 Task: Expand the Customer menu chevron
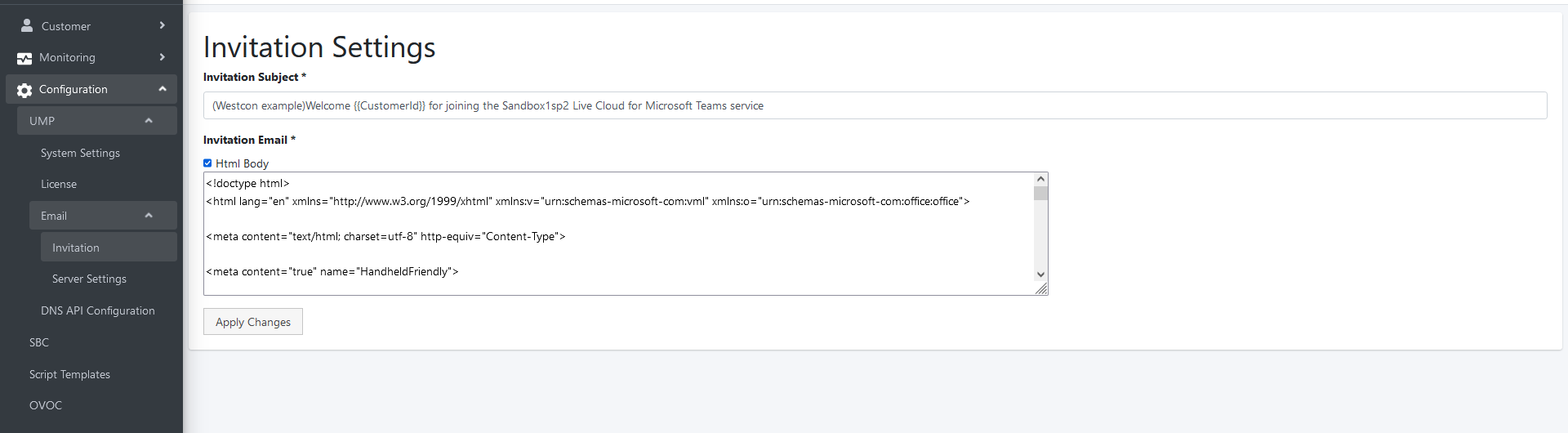click(163, 25)
